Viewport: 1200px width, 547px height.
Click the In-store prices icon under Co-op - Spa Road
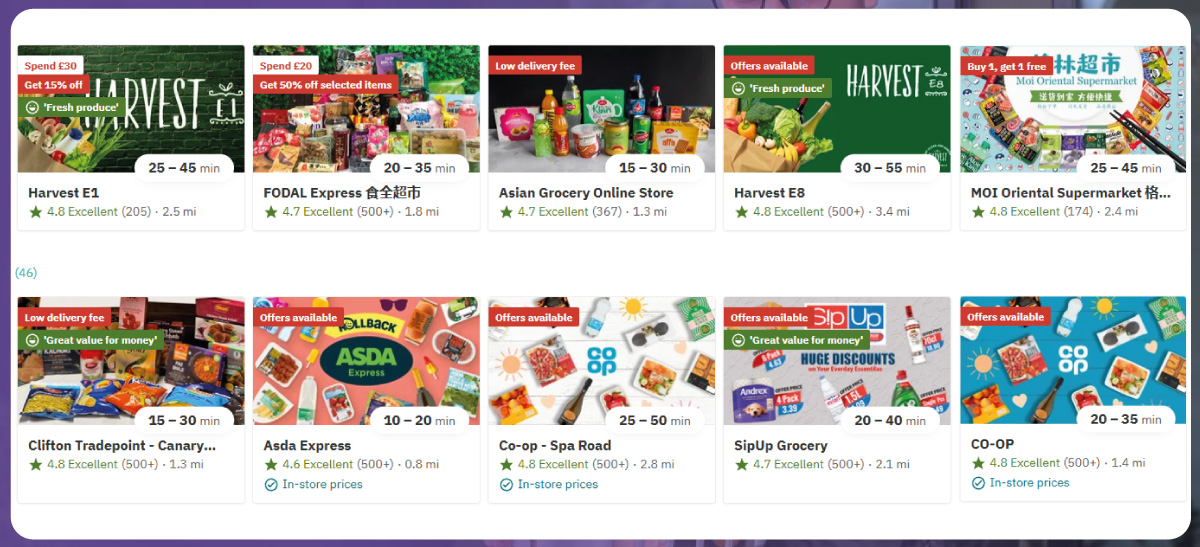pyautogui.click(x=506, y=485)
